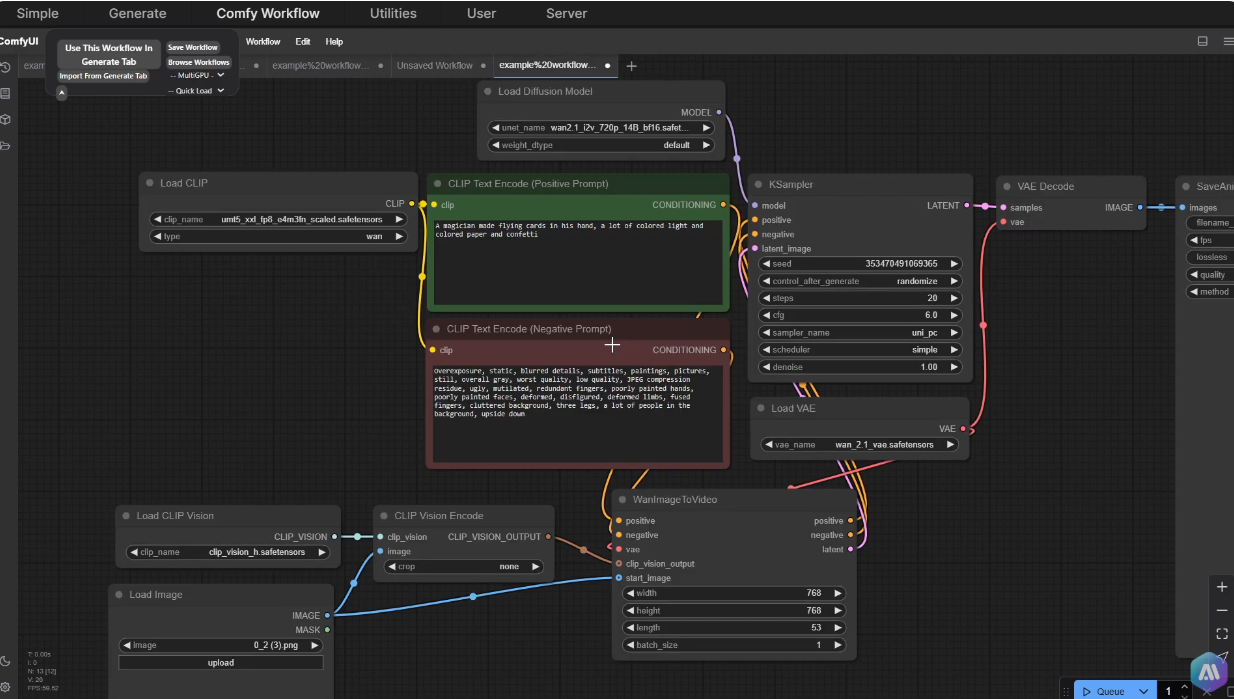Open the Queue button options chevron

click(x=1143, y=691)
